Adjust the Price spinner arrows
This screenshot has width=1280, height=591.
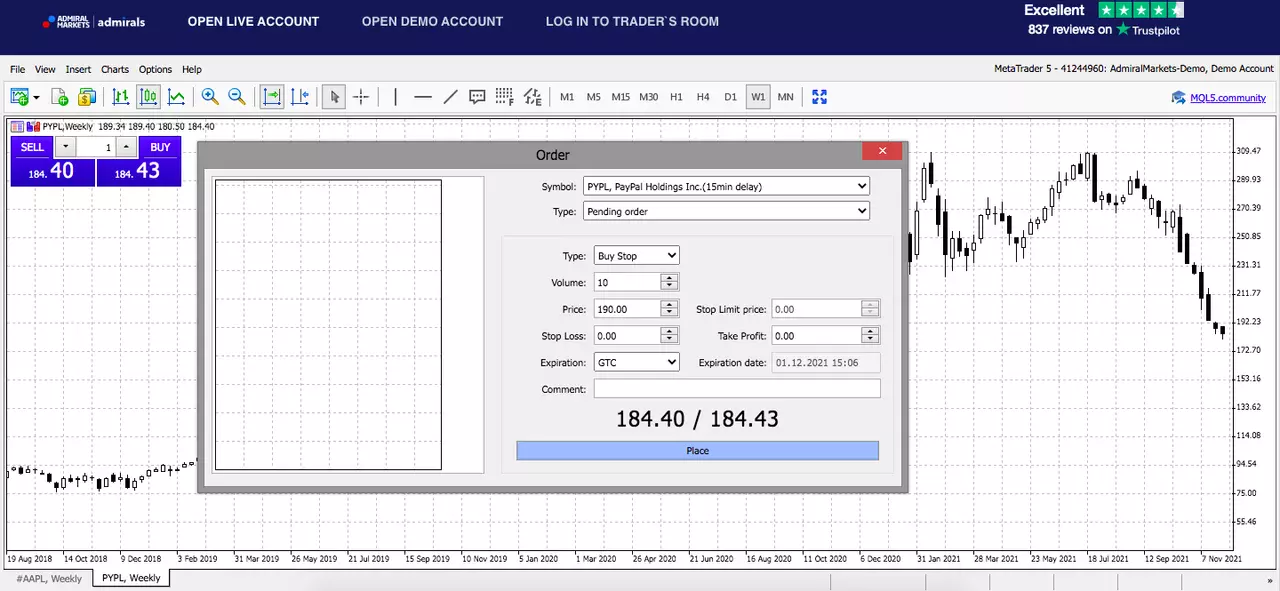[670, 309]
